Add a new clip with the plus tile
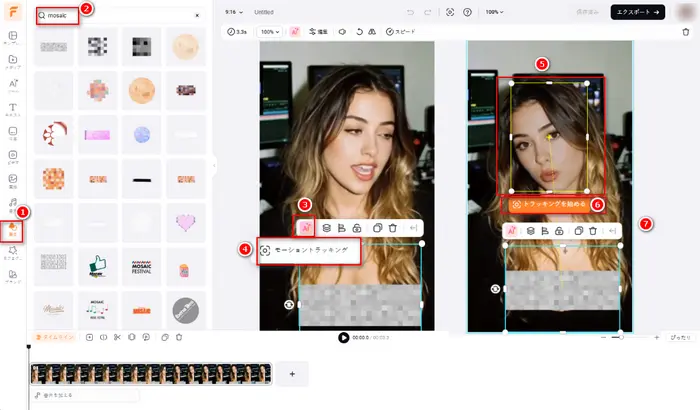Viewport: 700px width, 410px height. (x=292, y=374)
